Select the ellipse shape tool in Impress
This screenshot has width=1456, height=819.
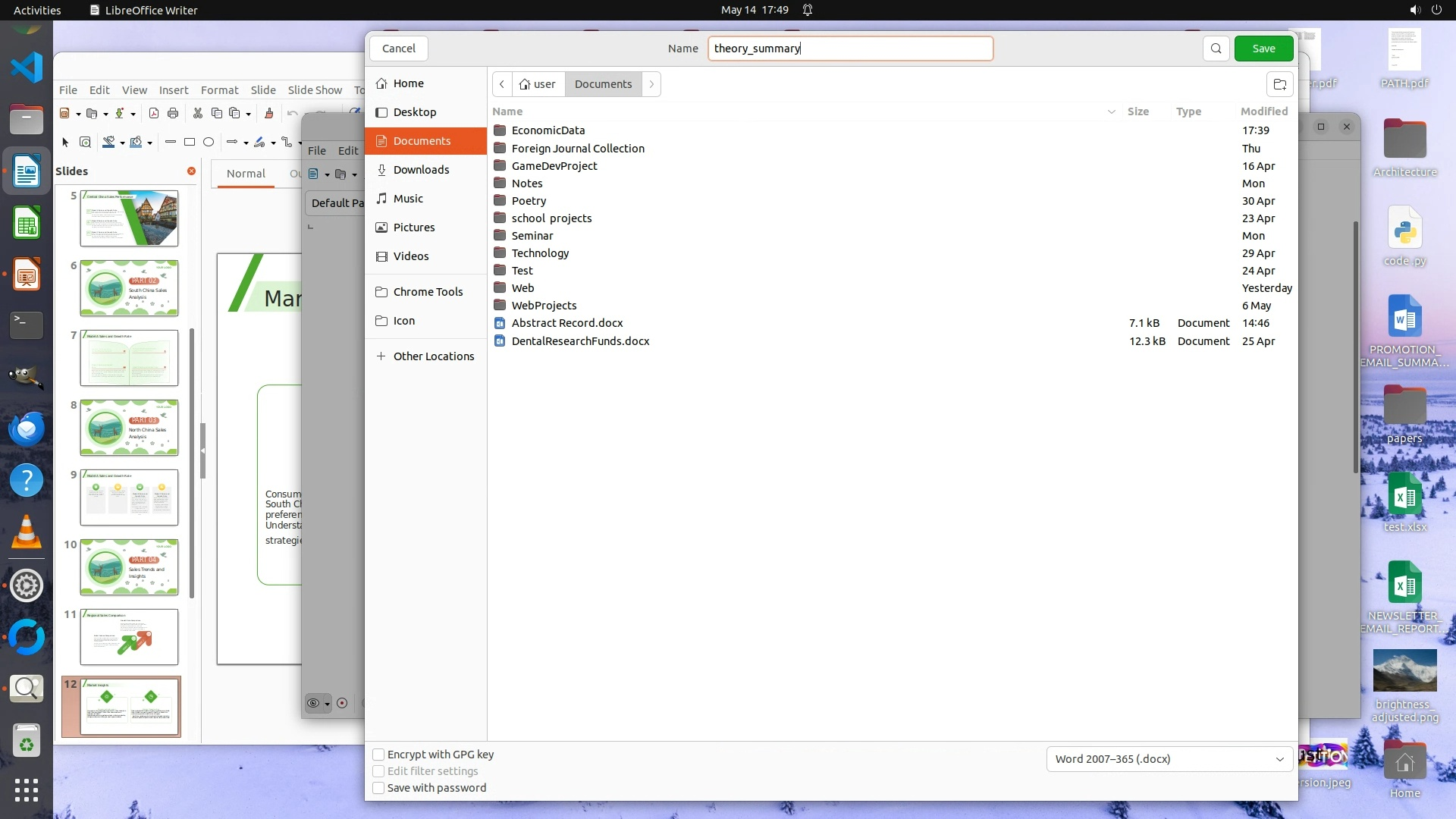[209, 142]
